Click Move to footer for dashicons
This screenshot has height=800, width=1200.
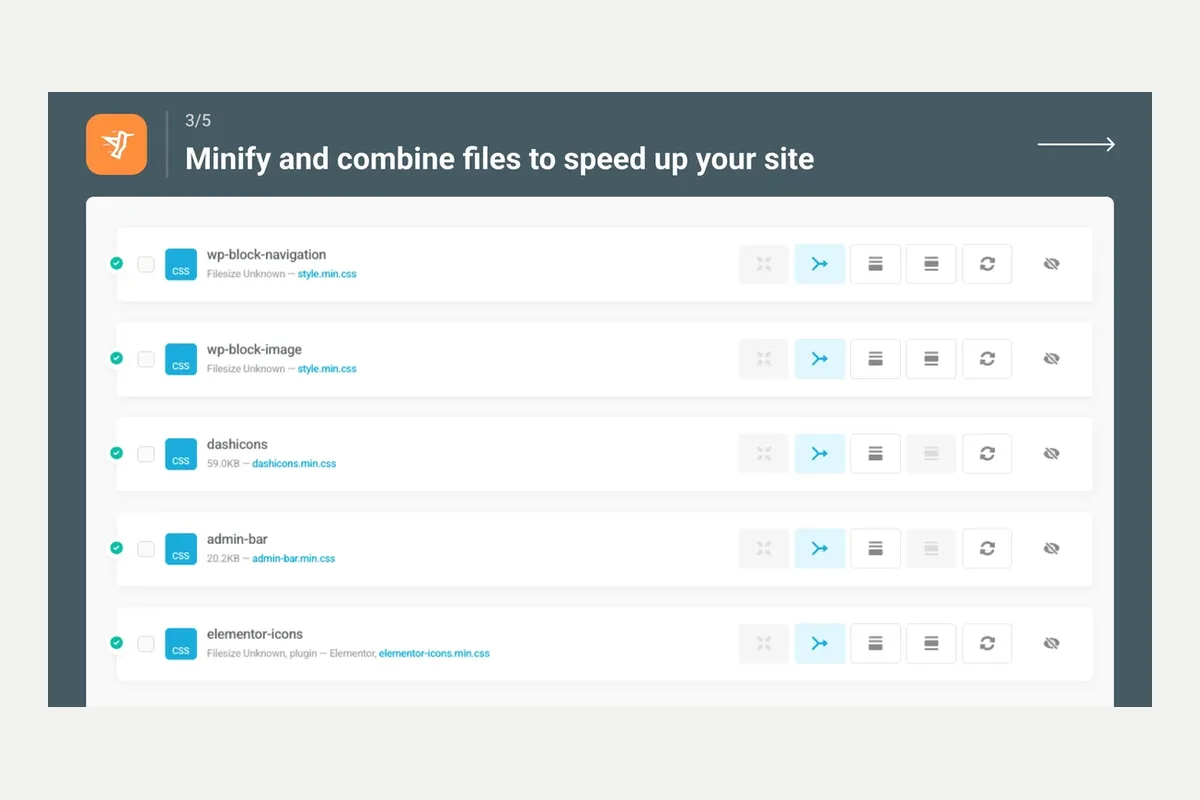[876, 454]
